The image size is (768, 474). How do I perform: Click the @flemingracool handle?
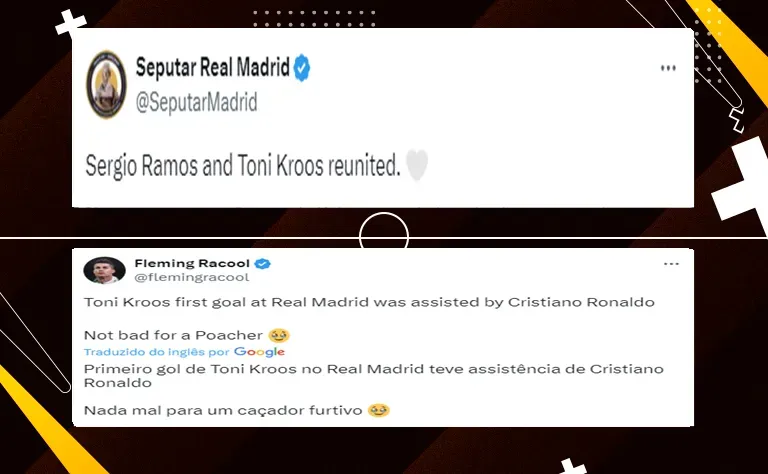[192, 277]
